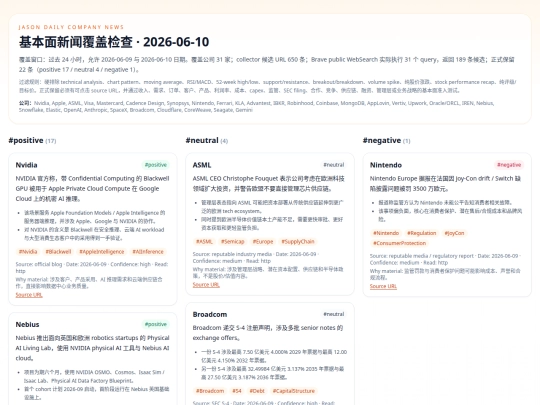Select the #Nvidia tag chip
The image size is (540, 405).
pyautogui.click(x=28, y=252)
